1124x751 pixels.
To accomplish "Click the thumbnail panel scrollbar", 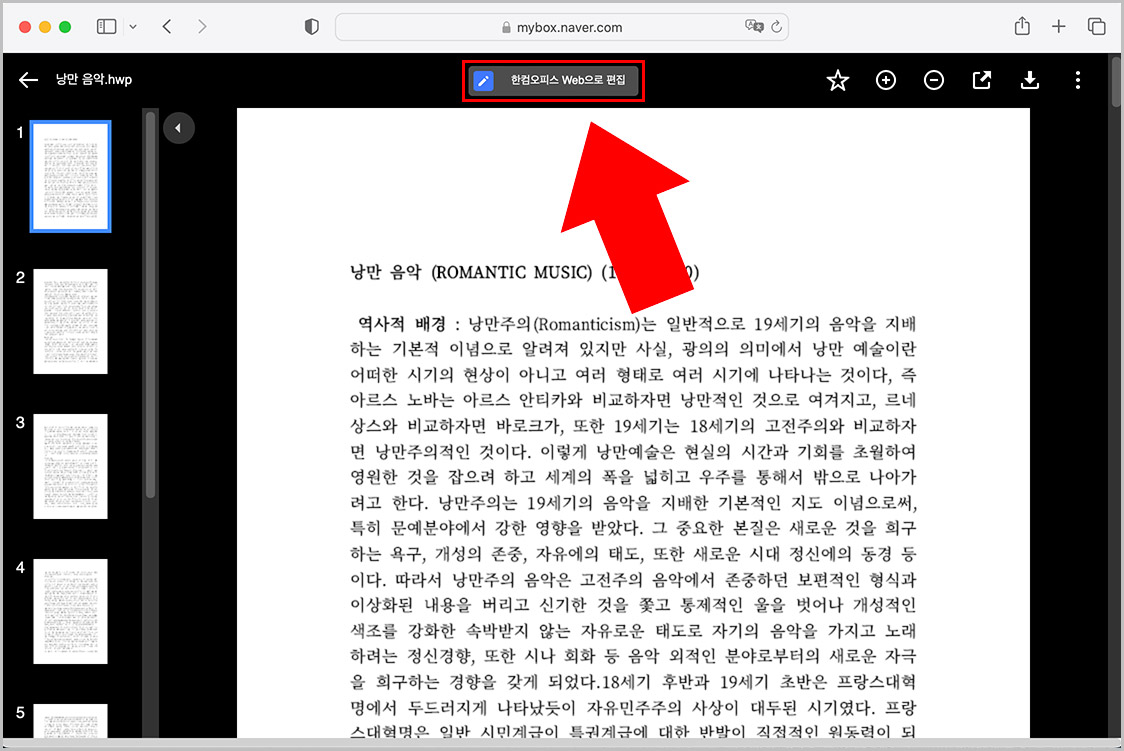I will [150, 305].
